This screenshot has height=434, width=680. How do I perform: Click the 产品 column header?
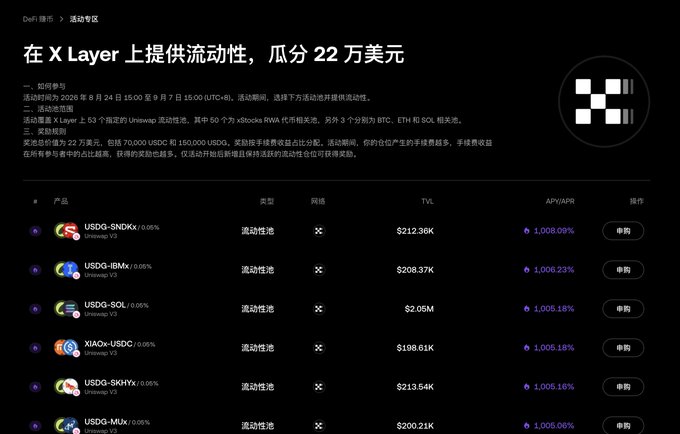pos(61,201)
